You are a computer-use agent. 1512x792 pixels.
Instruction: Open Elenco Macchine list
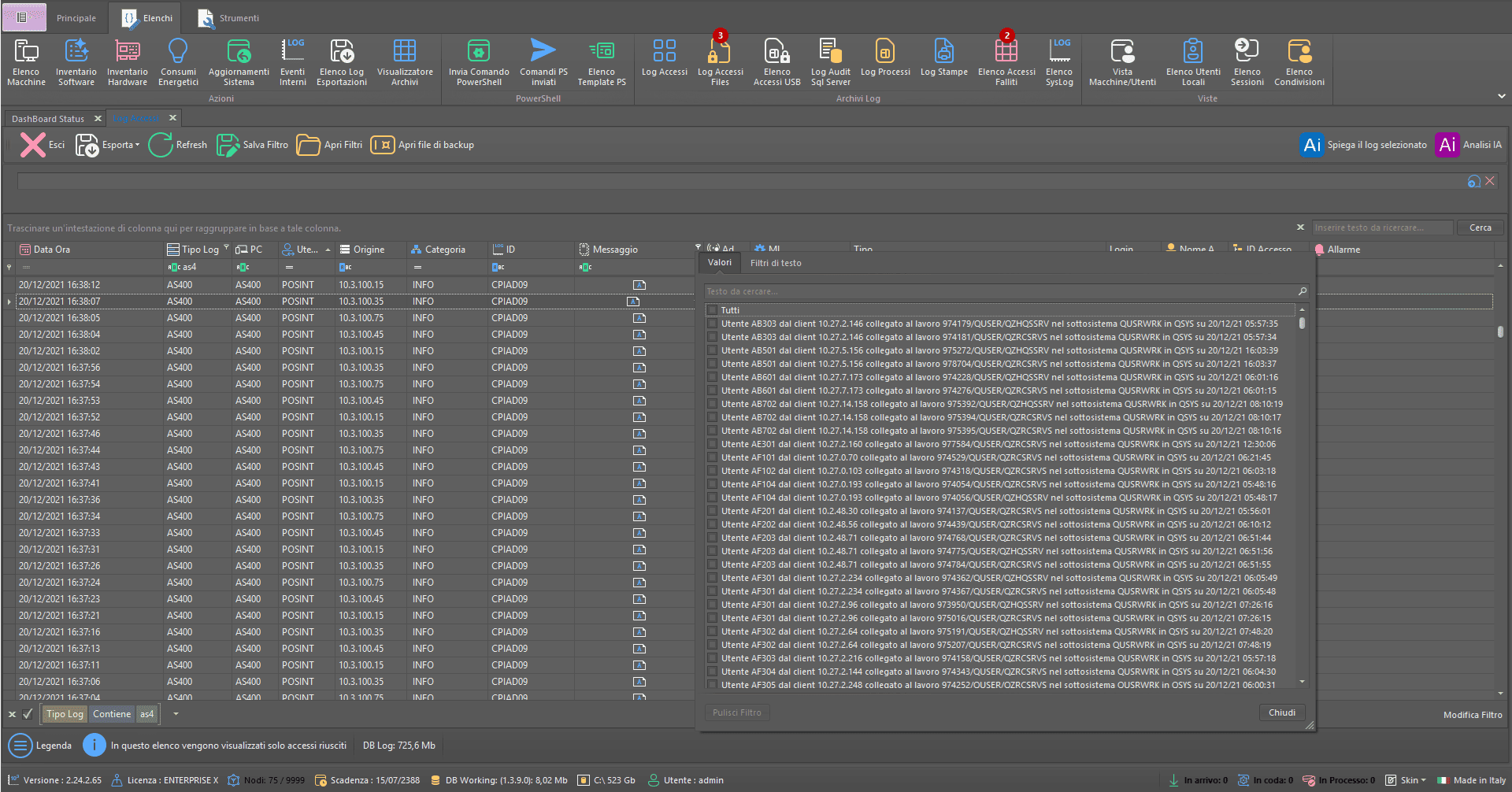(26, 62)
